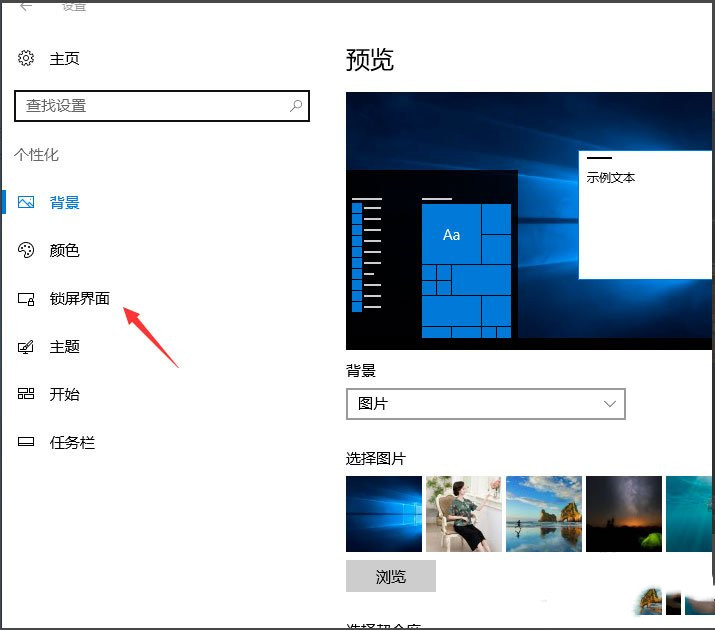The height and width of the screenshot is (630, 715).
Task: Open the 背景 settings page
Action: (x=64, y=202)
